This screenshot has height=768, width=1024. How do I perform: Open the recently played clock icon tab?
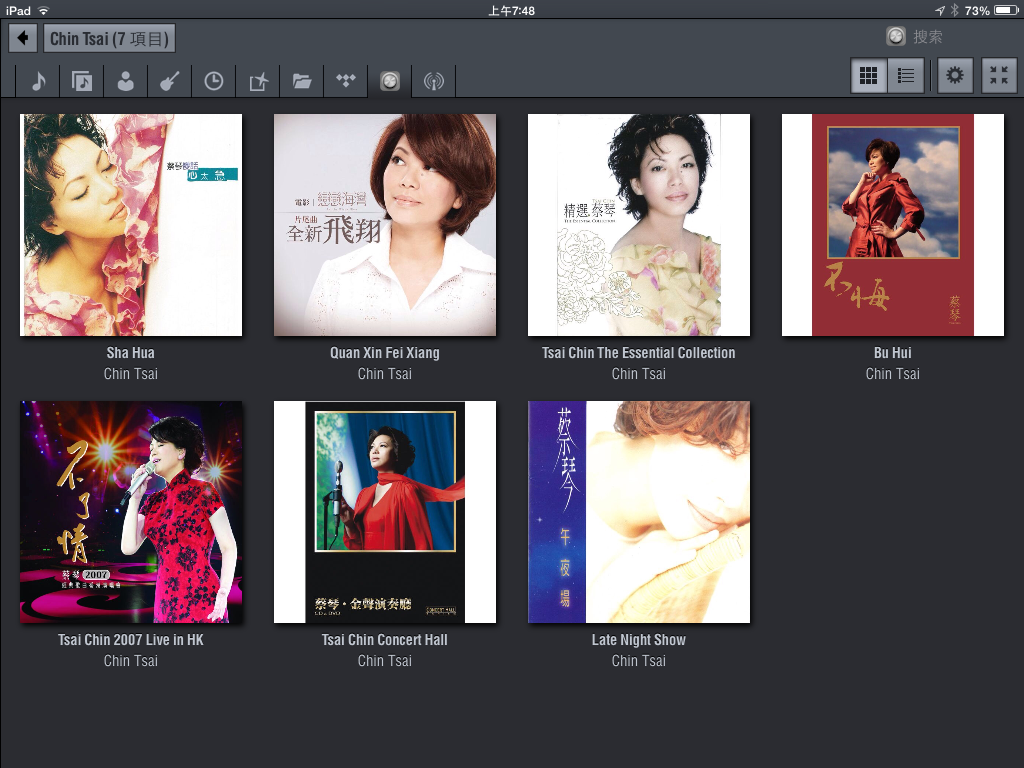214,81
